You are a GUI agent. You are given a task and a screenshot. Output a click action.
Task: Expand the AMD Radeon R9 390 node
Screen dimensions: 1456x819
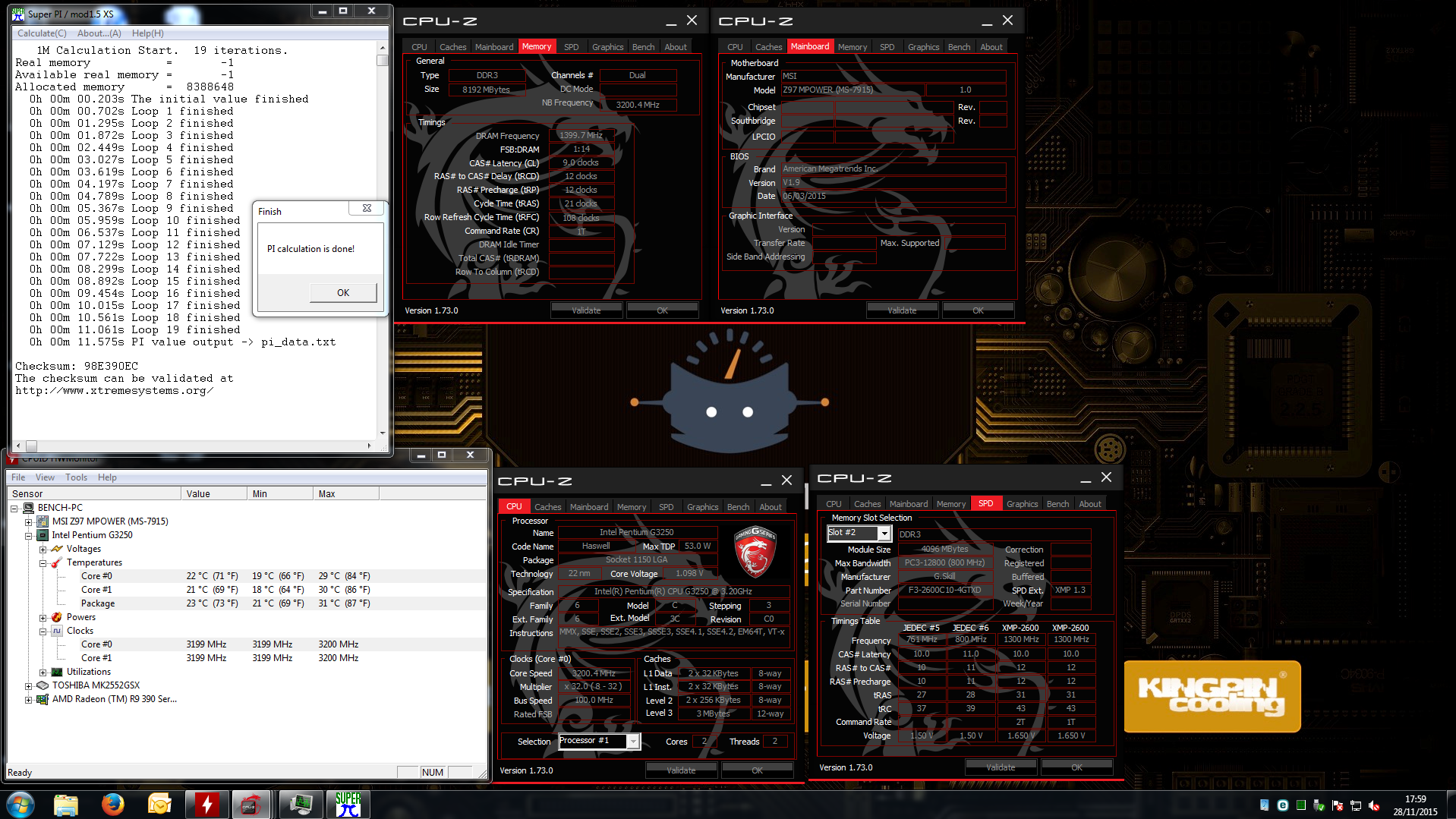click(29, 700)
